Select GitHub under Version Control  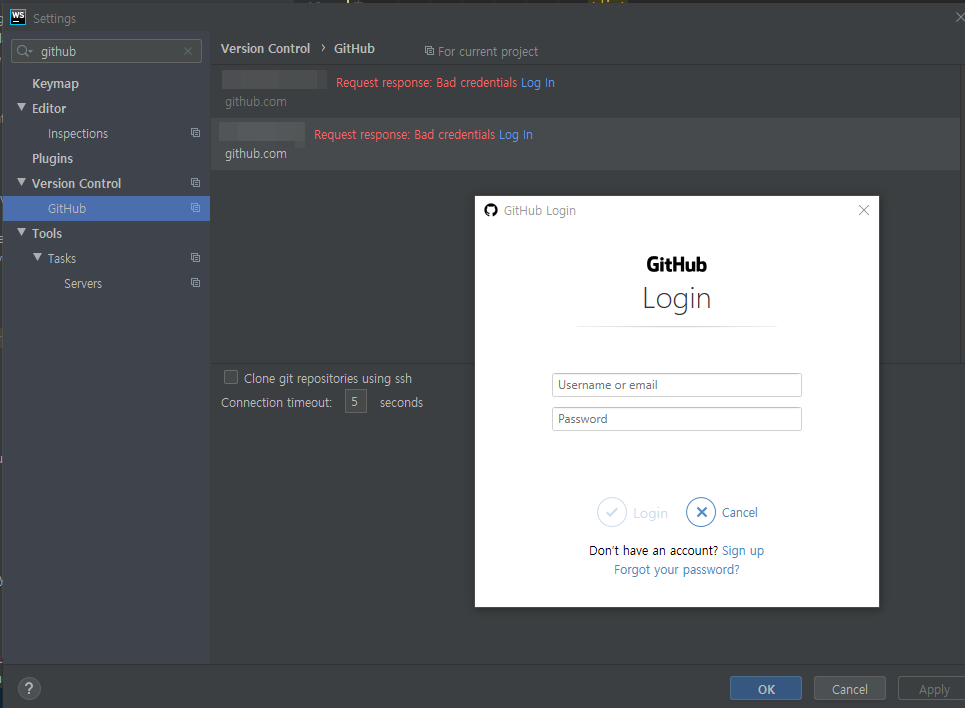[106, 209]
